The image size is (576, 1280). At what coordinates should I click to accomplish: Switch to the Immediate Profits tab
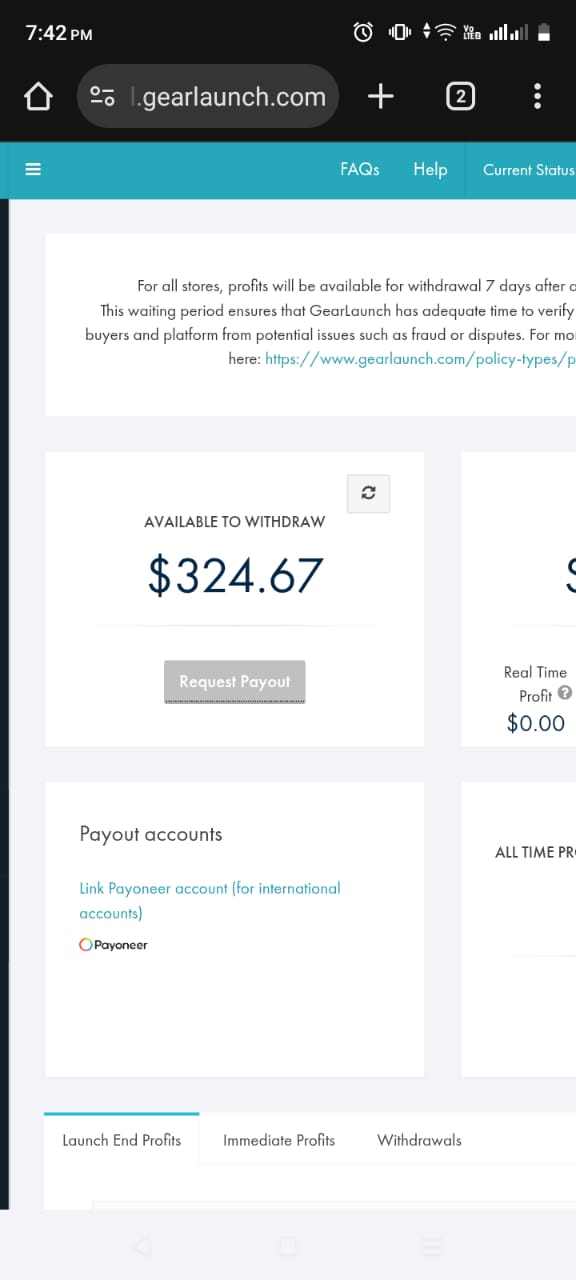tap(279, 1140)
